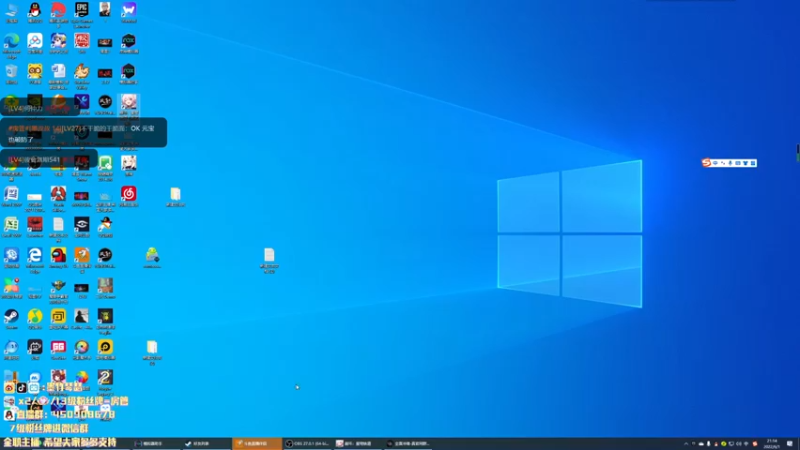Select the blue round smiley face icon
Image resolution: width=800 pixels, height=450 pixels.
click(11, 349)
